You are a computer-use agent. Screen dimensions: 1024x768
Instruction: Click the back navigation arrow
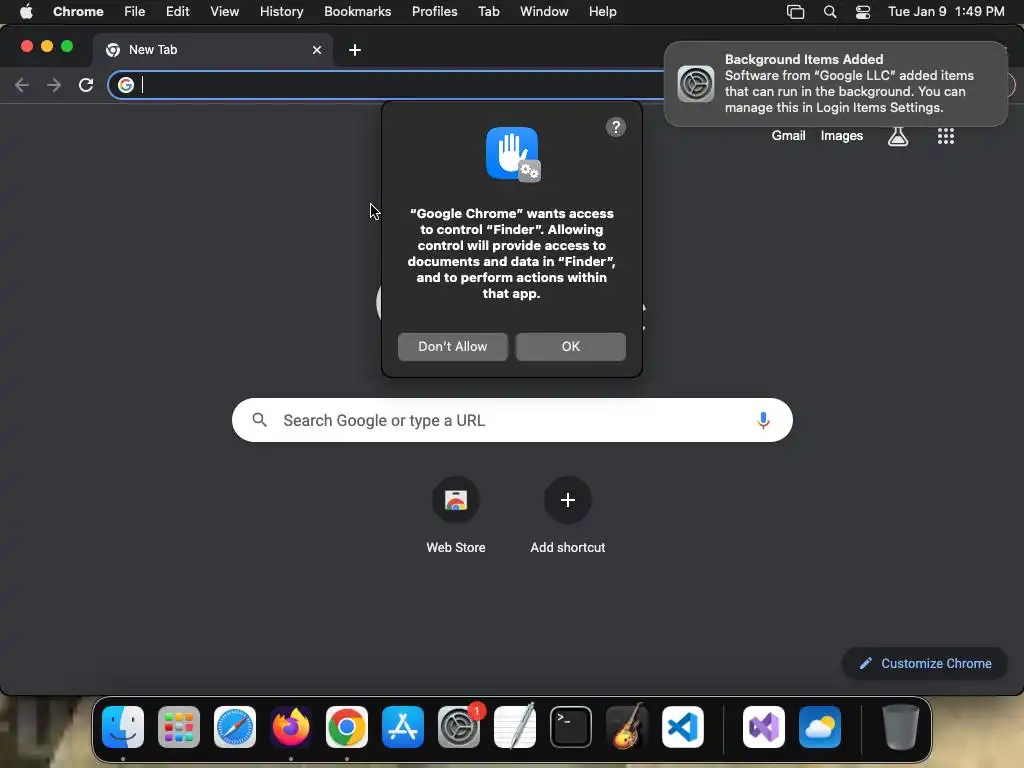pos(22,85)
